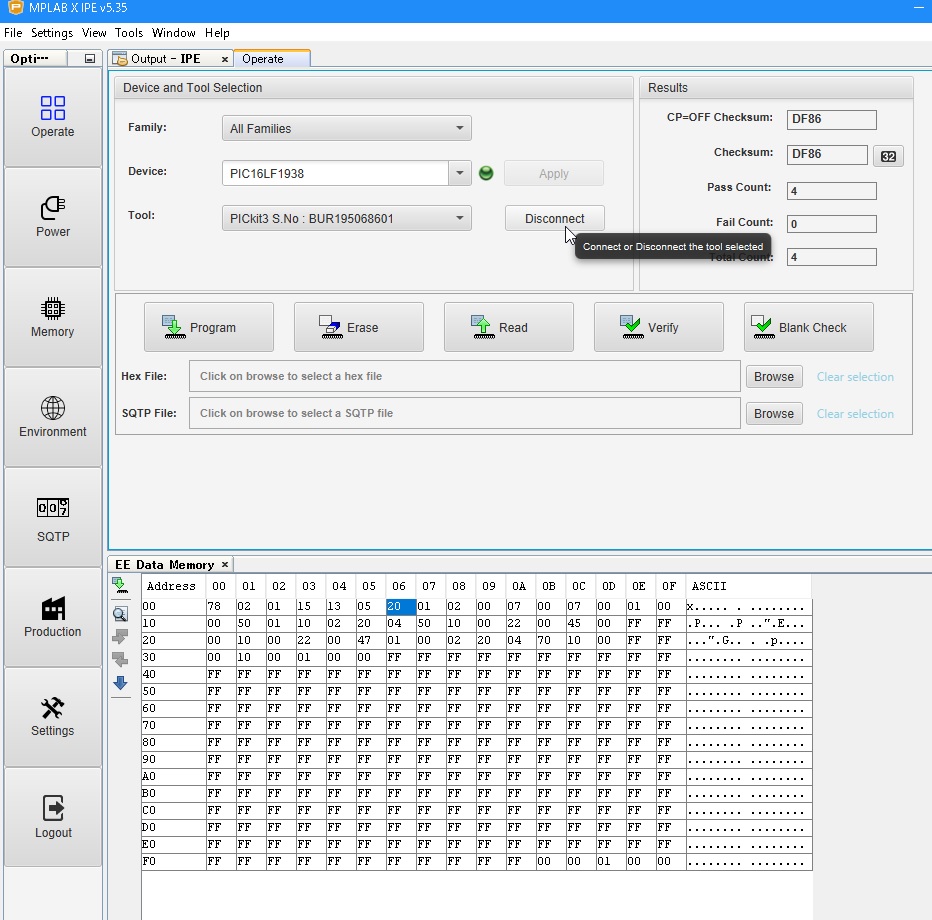Open the Operate sidebar panel
Screen dimensions: 932x920
(x=53, y=118)
